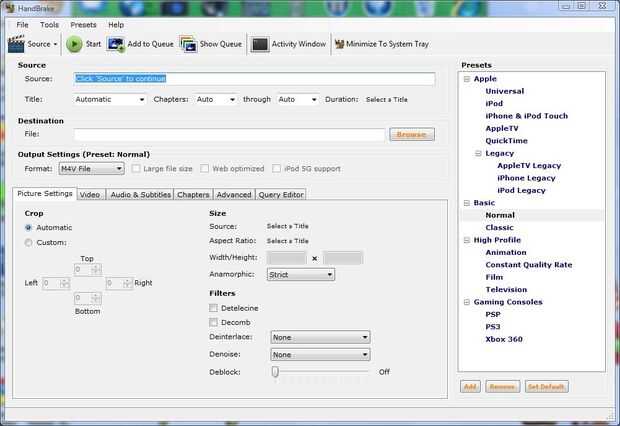Select the QuickTime preset
Screen dimensions: 620x426
pyautogui.click(x=507, y=141)
